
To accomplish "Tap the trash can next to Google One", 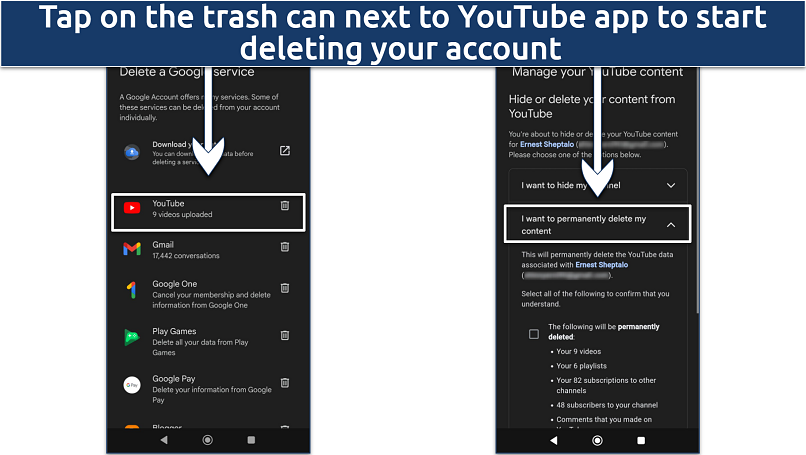I will 285,288.
